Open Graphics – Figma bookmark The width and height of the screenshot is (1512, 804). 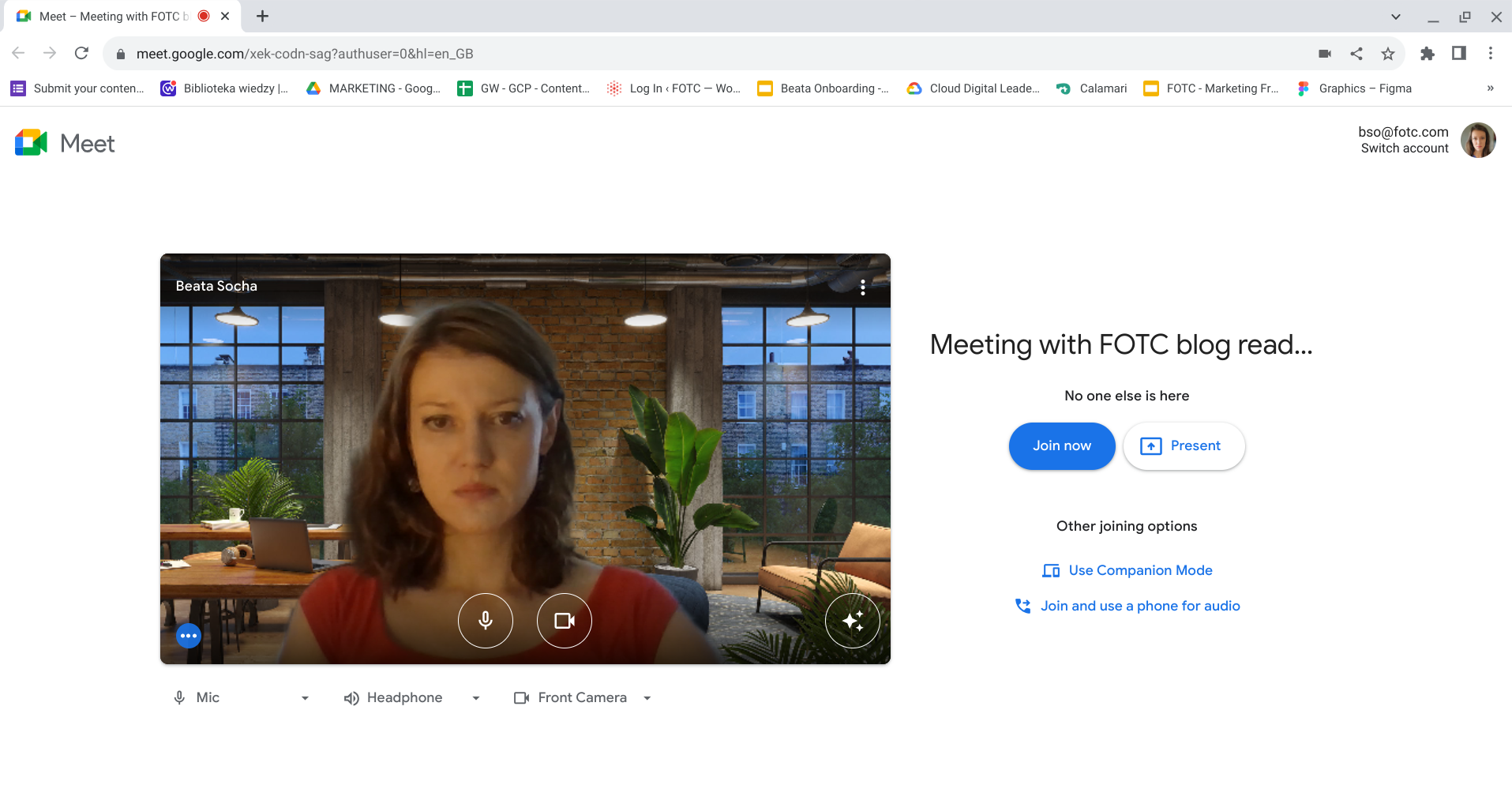pos(1354,88)
